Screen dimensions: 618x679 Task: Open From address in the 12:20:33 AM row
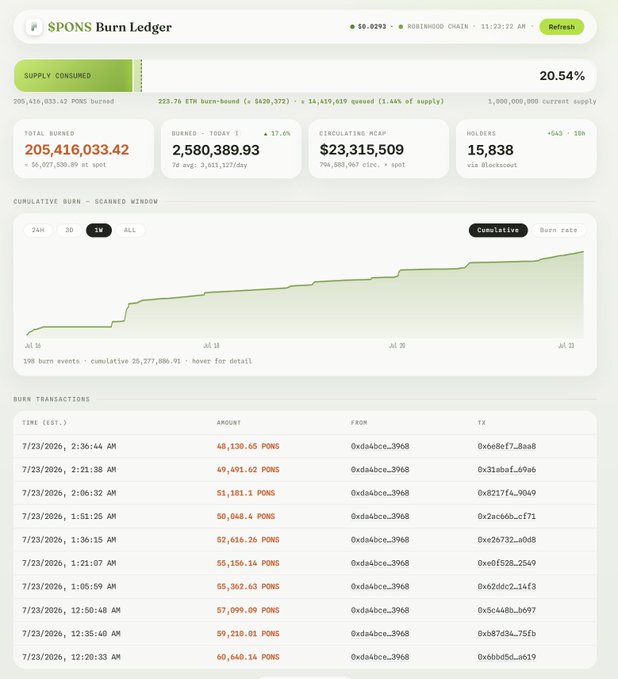pyautogui.click(x=380, y=657)
